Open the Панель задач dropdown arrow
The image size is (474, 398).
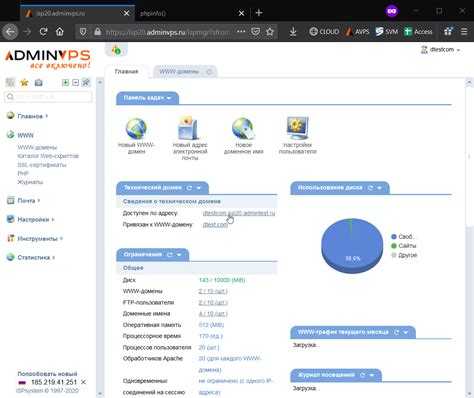169,98
